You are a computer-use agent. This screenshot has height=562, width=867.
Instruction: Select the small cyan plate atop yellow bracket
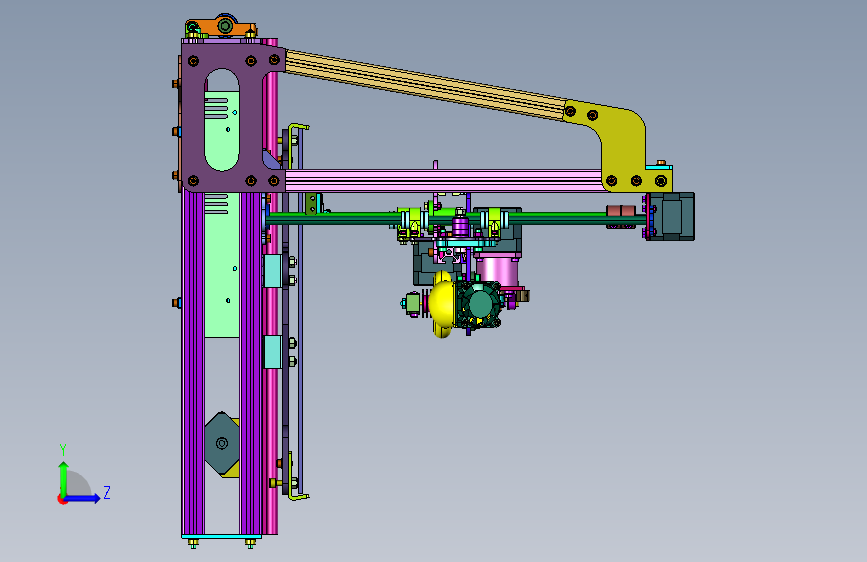coord(659,167)
